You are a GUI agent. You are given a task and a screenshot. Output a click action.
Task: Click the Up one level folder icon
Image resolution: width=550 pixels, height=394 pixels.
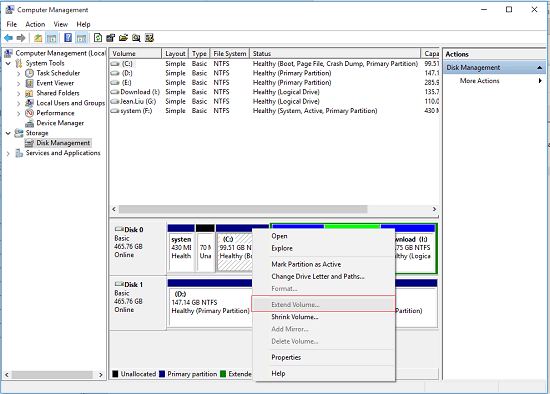(38, 38)
